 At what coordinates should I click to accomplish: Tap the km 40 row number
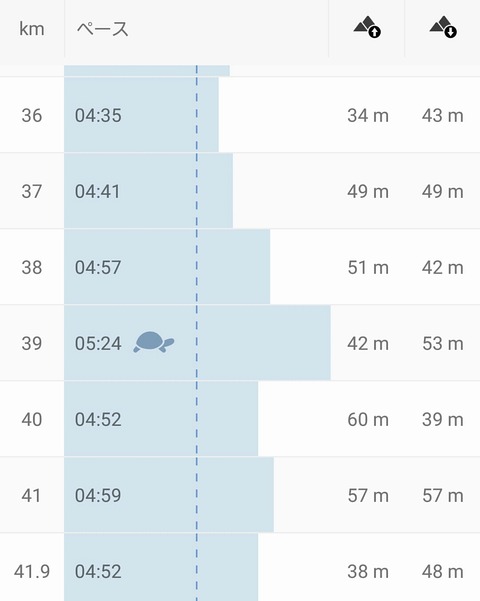tap(32, 419)
